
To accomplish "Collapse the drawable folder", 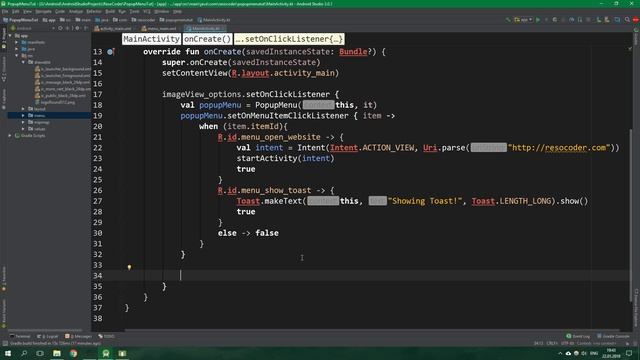I will click(23, 62).
